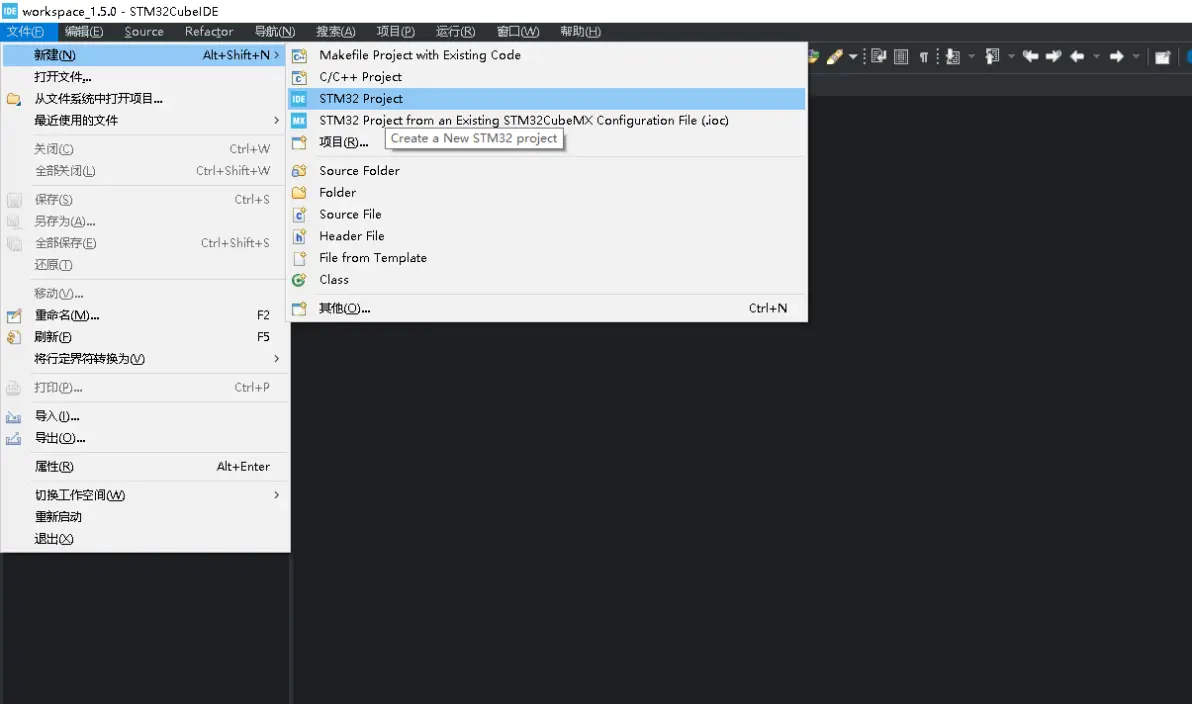This screenshot has height=704, width=1192.
Task: Choose 导出(O)... entry
Action: [x=145, y=438]
